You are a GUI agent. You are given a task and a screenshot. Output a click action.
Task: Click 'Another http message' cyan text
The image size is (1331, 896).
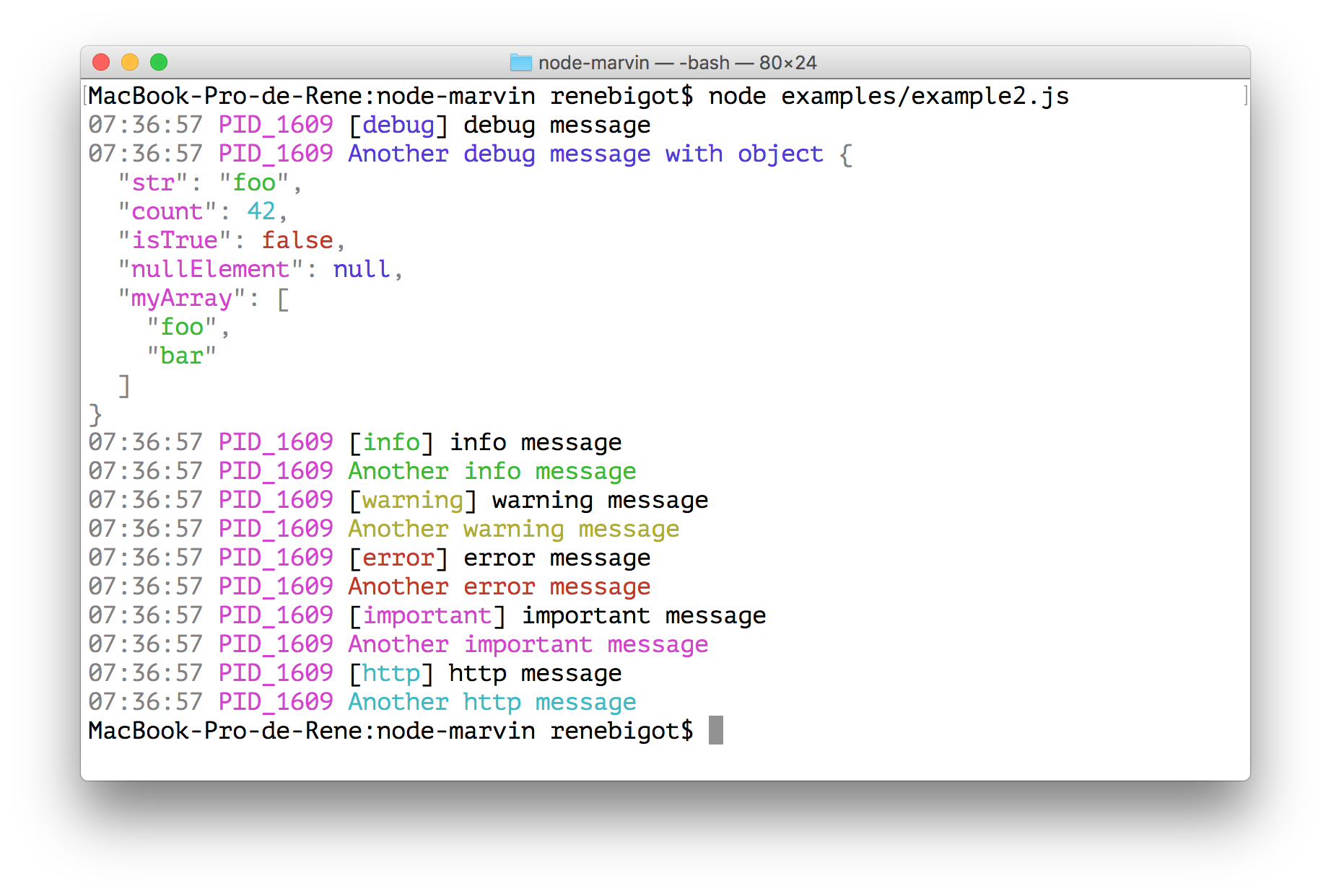pos(492,702)
